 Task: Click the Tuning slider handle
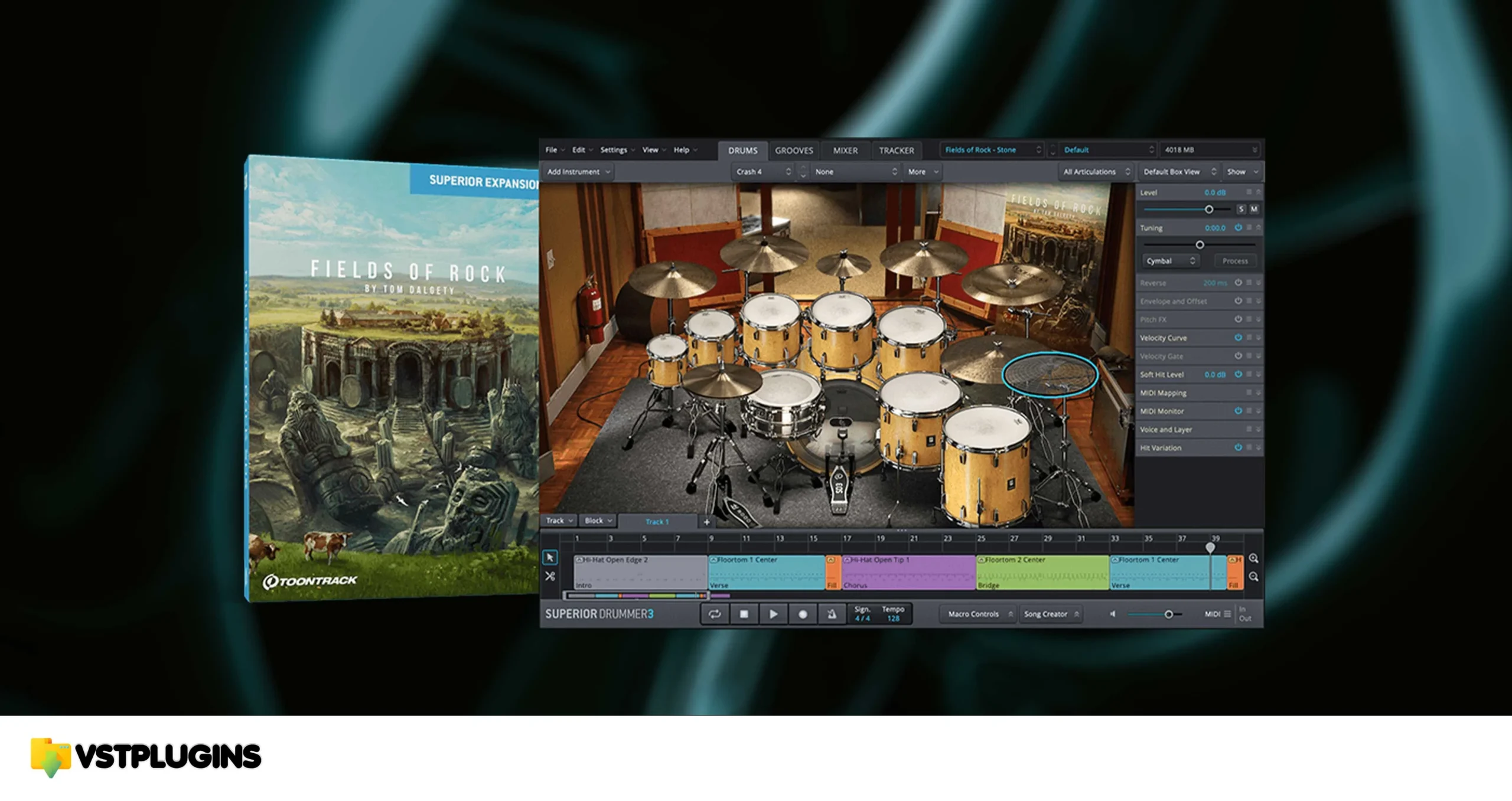click(1200, 244)
